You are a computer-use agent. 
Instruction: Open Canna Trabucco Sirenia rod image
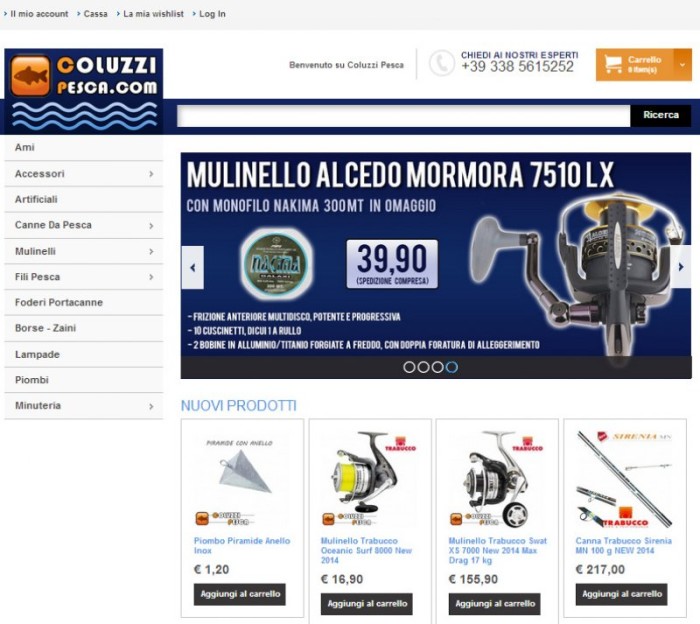click(x=625, y=478)
